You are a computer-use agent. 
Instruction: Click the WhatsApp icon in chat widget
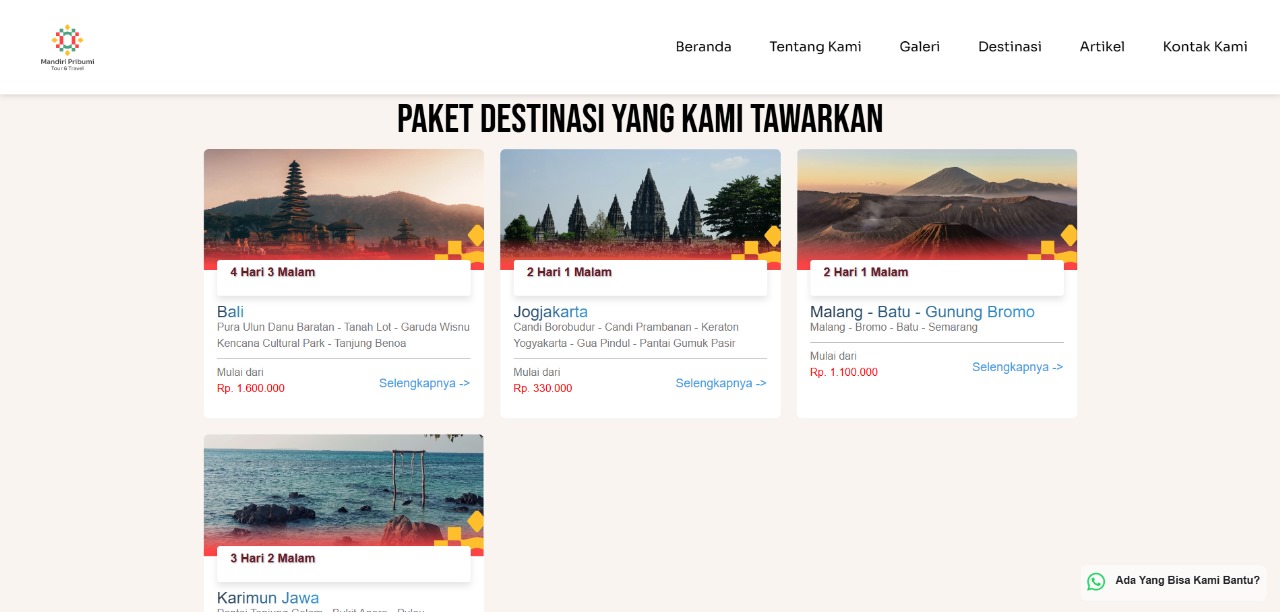(x=1096, y=581)
